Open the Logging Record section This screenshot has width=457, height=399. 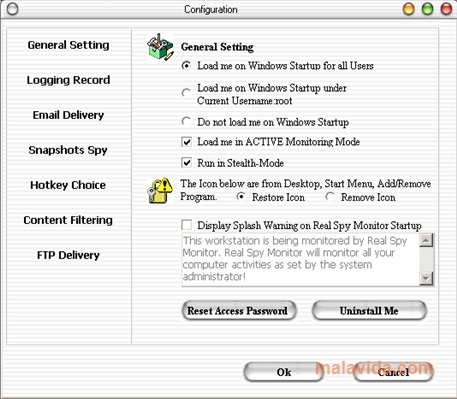point(68,80)
